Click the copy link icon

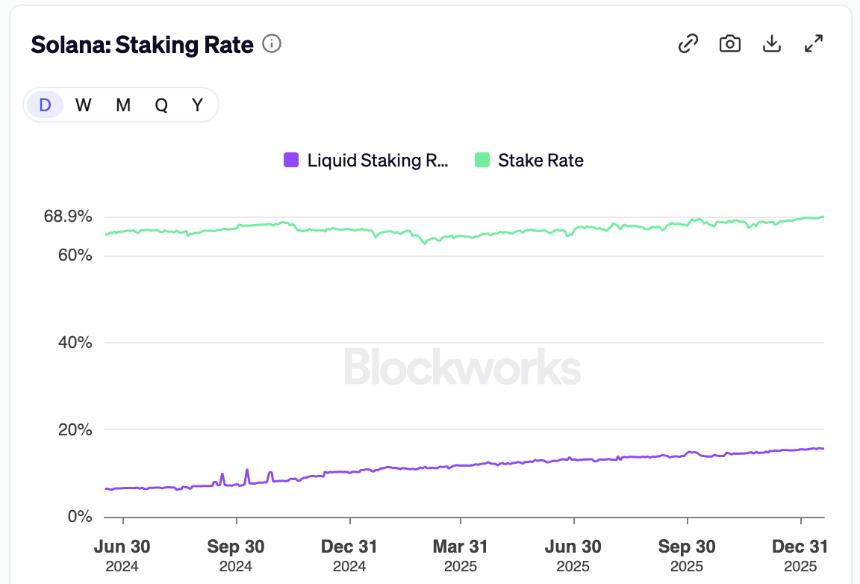[x=688, y=43]
